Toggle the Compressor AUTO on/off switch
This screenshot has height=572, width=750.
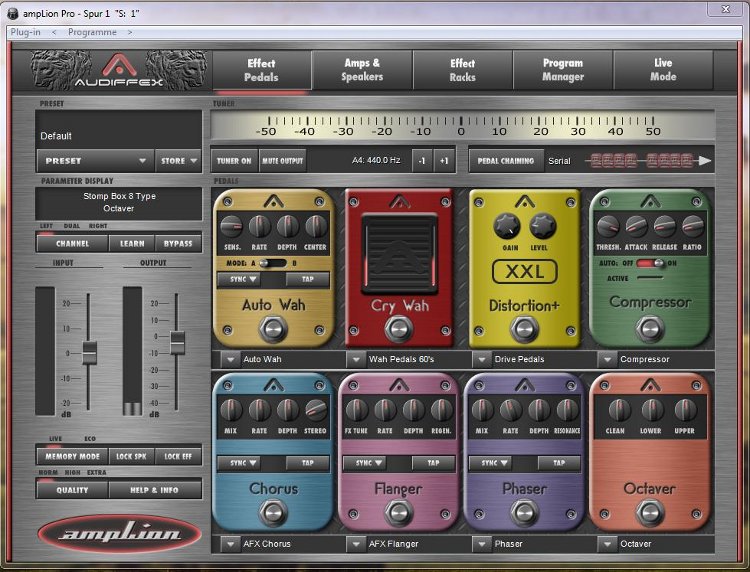[x=650, y=263]
